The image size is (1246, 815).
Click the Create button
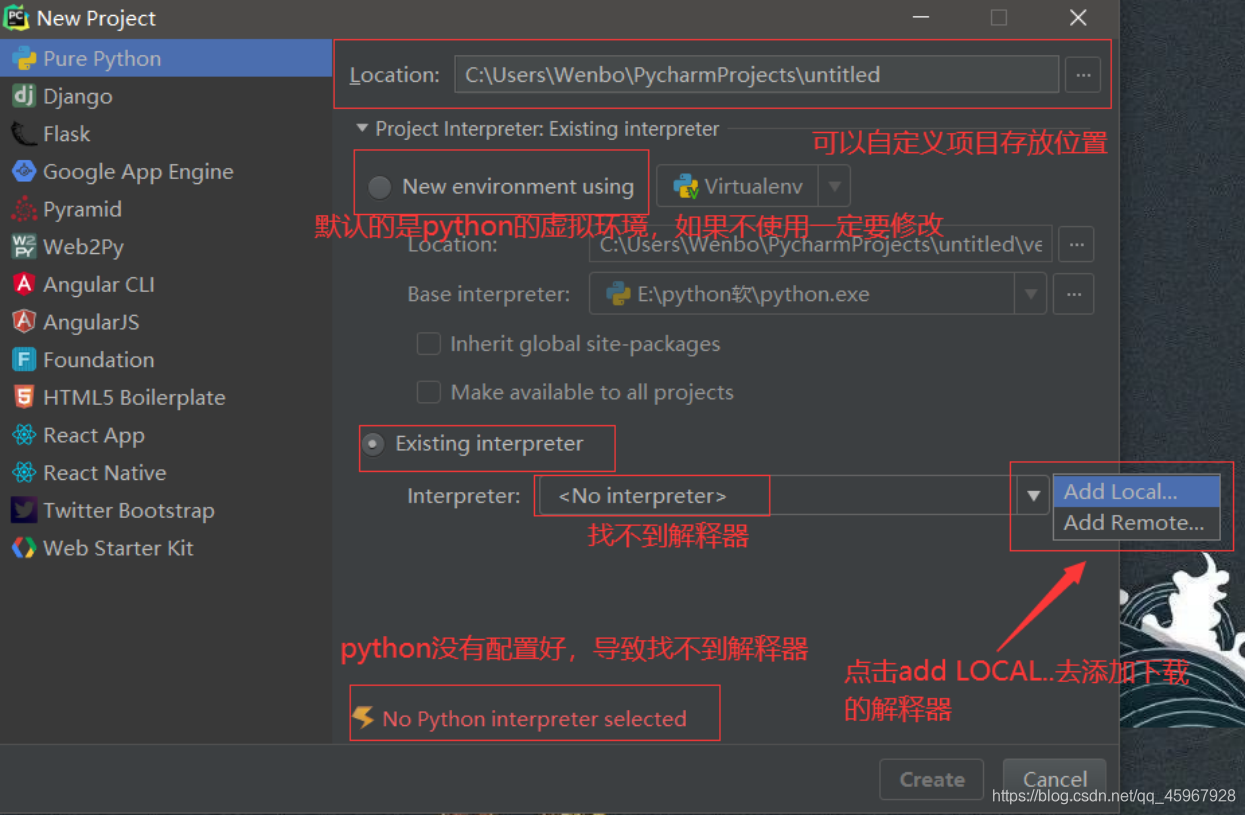click(x=932, y=779)
